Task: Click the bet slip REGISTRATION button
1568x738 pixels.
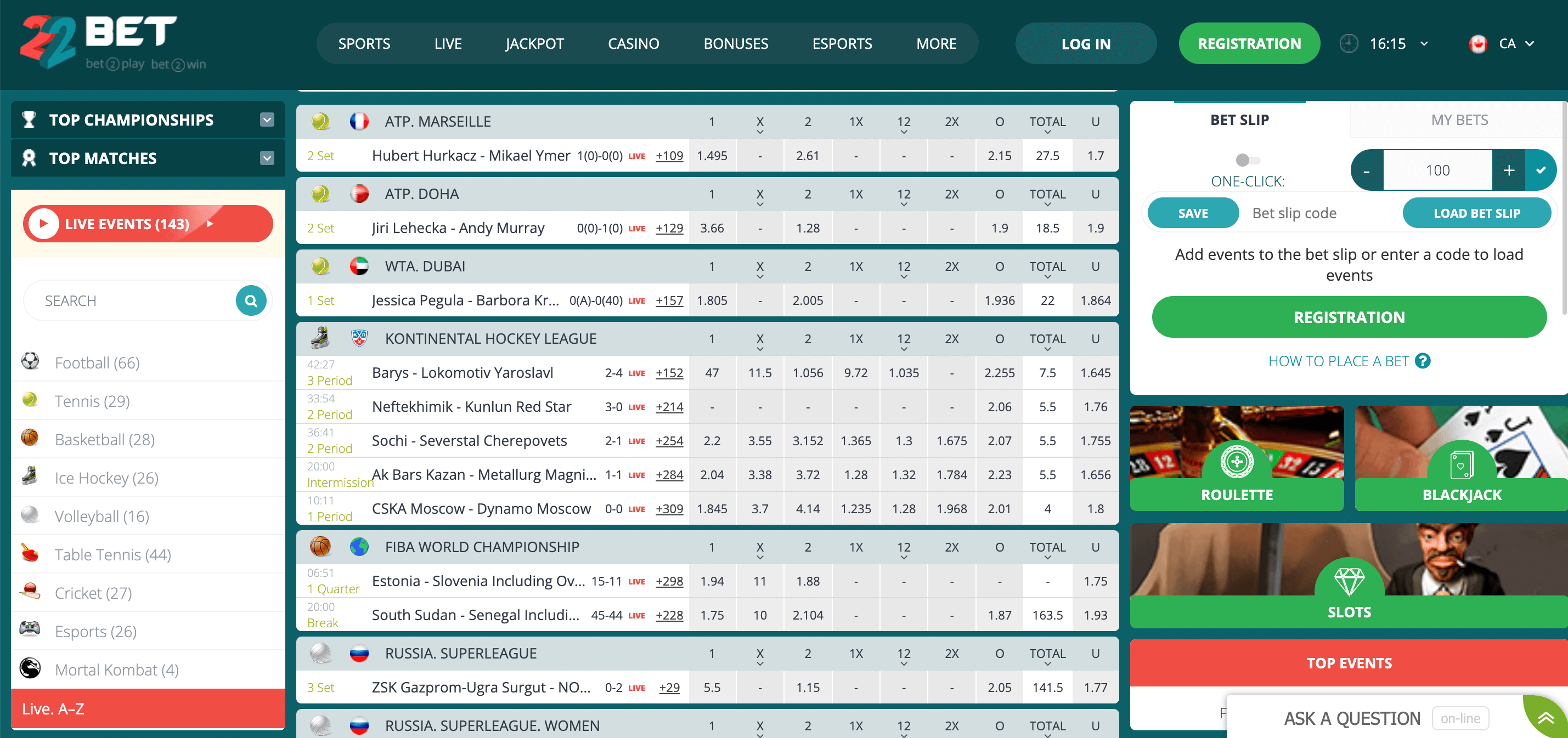Action: click(1349, 317)
